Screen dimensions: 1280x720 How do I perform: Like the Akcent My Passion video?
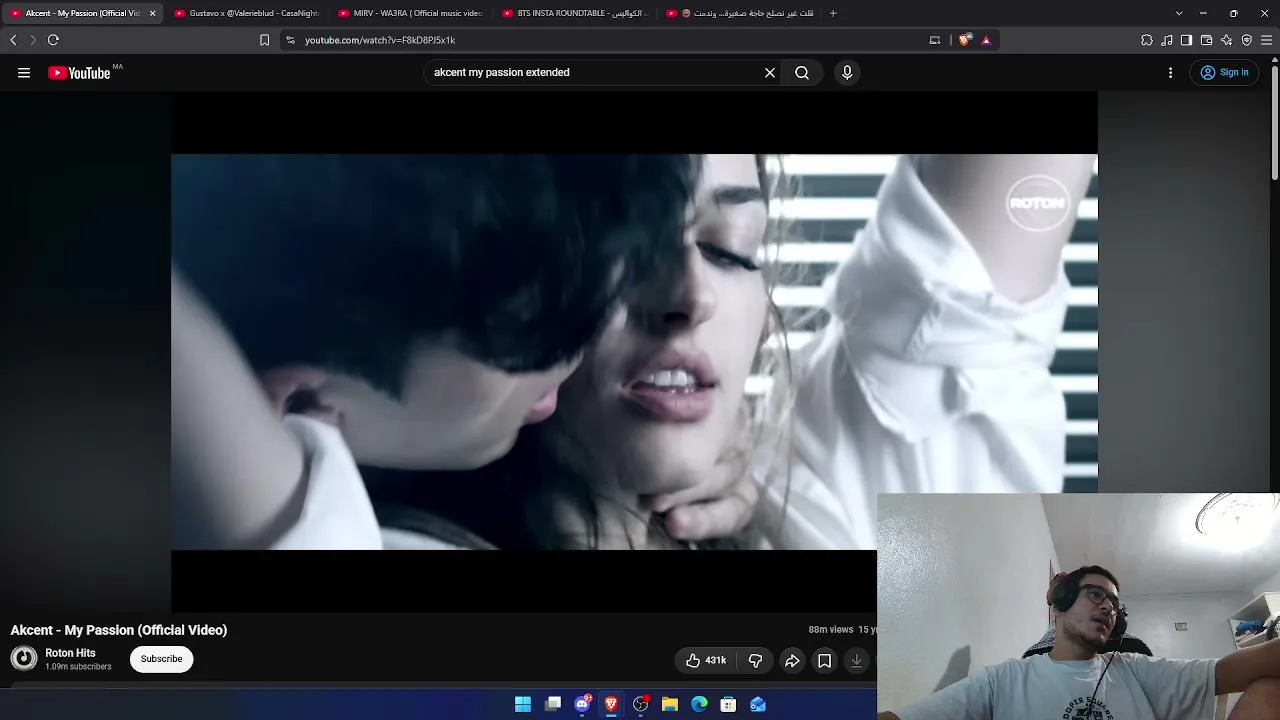[x=706, y=660]
